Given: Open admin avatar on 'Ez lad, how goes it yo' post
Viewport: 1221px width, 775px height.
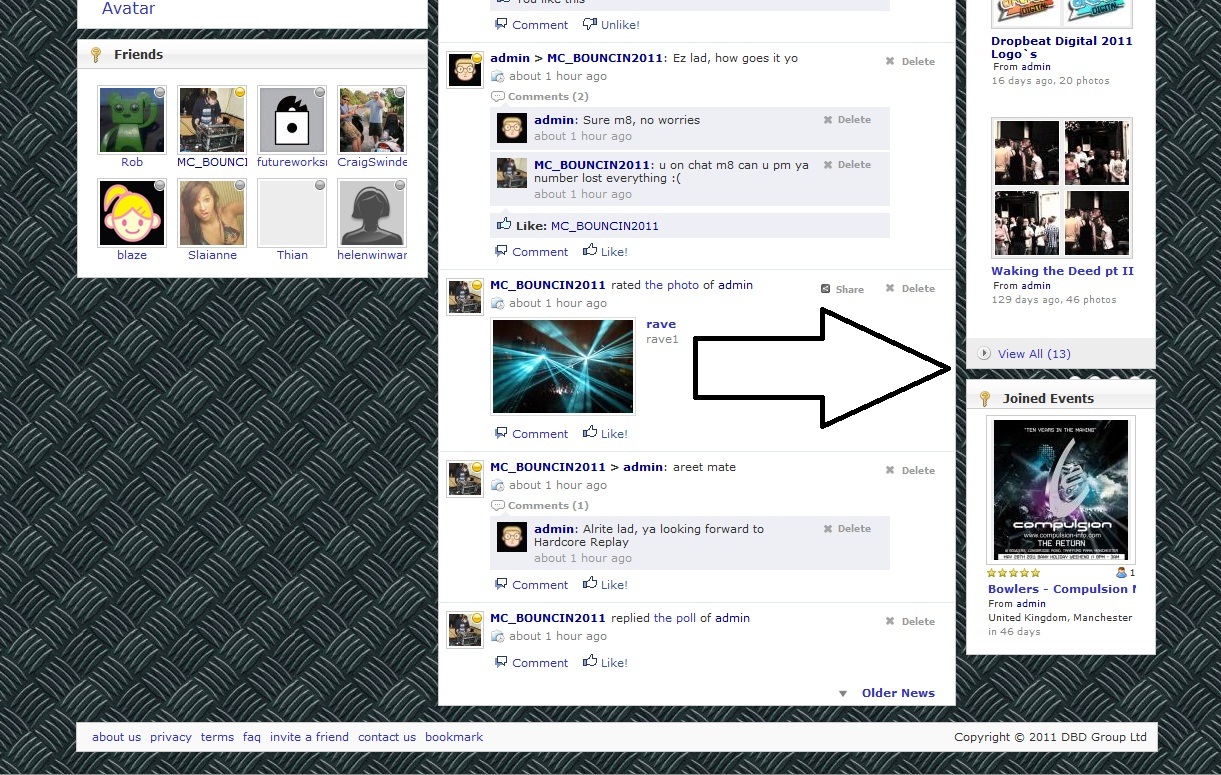Looking at the screenshot, I should (x=465, y=70).
